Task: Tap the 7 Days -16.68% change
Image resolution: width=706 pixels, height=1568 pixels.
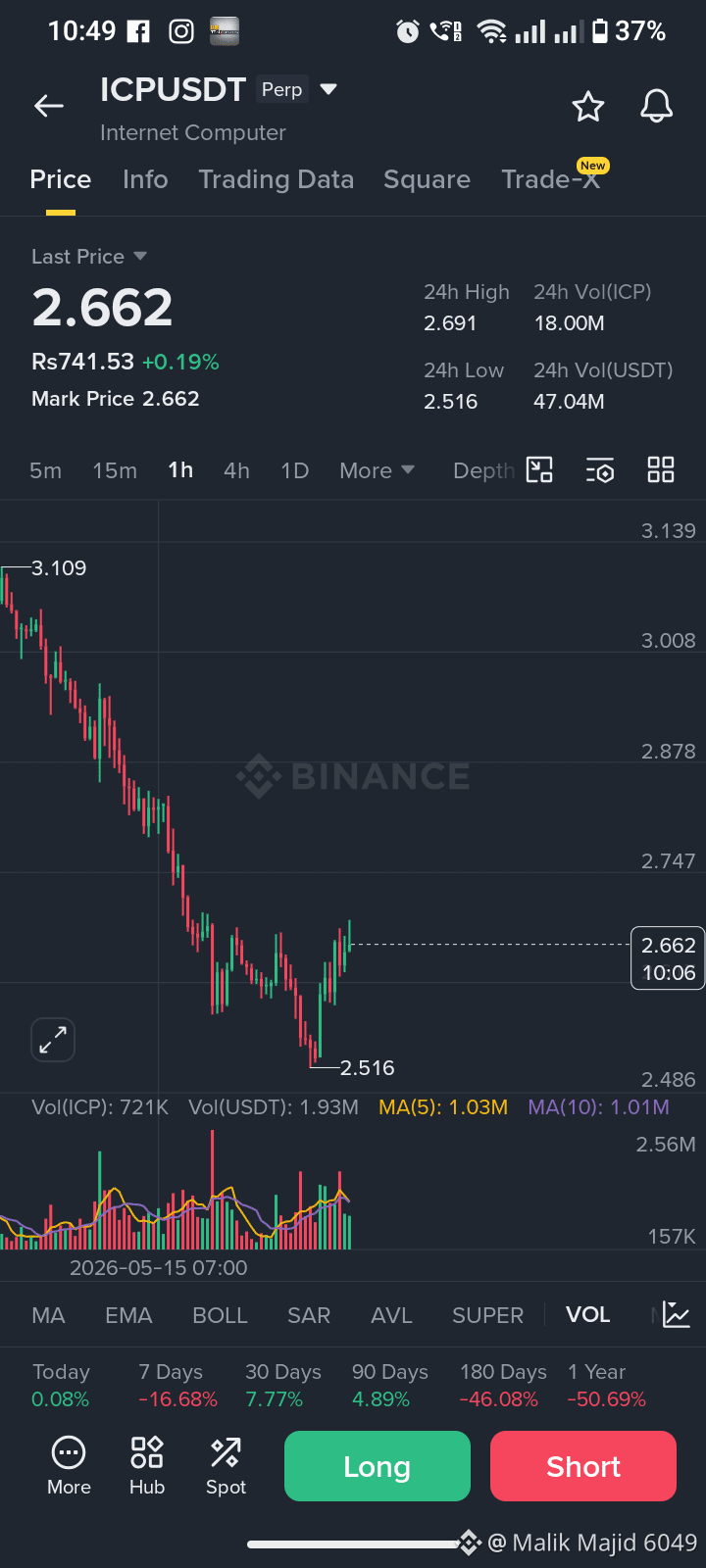Action: click(177, 1386)
